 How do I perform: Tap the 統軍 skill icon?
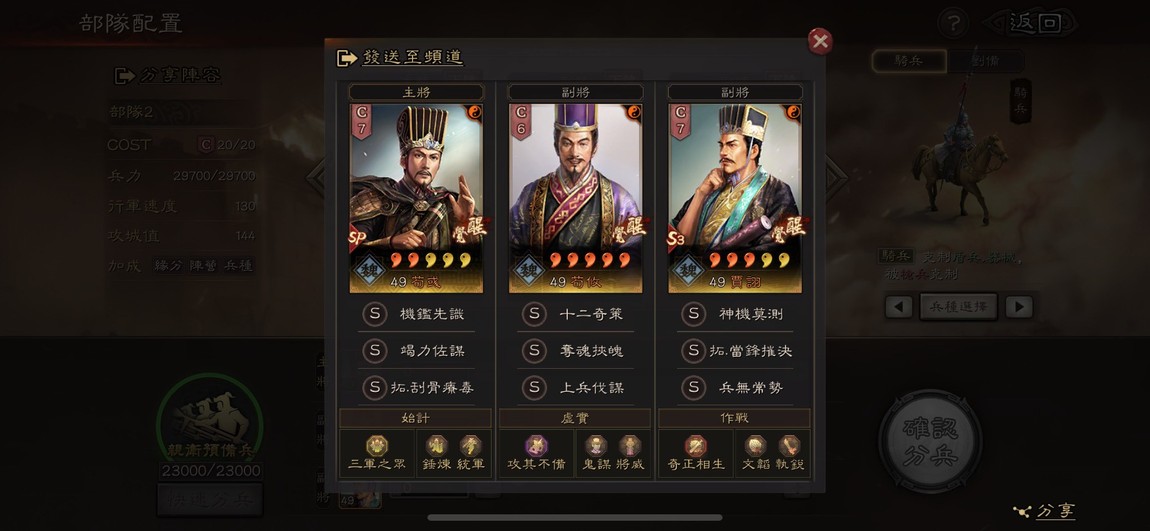[x=471, y=446]
